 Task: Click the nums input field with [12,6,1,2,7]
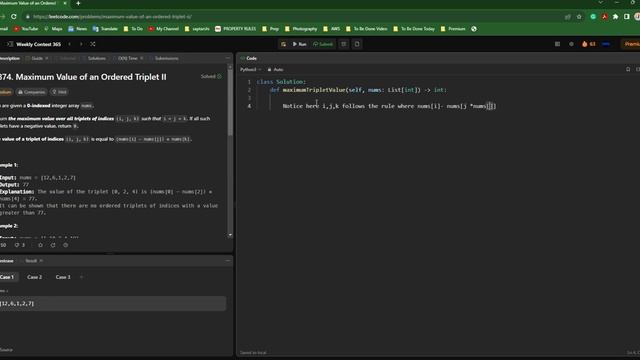[x=113, y=303]
